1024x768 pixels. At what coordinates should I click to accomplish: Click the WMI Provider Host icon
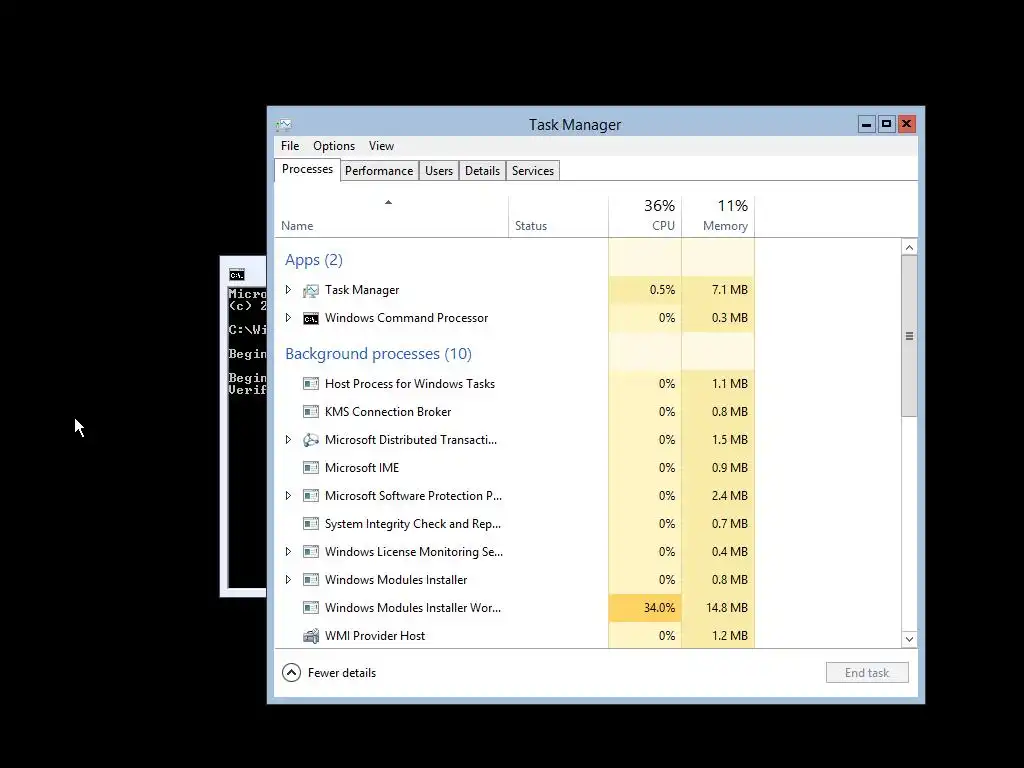click(311, 635)
